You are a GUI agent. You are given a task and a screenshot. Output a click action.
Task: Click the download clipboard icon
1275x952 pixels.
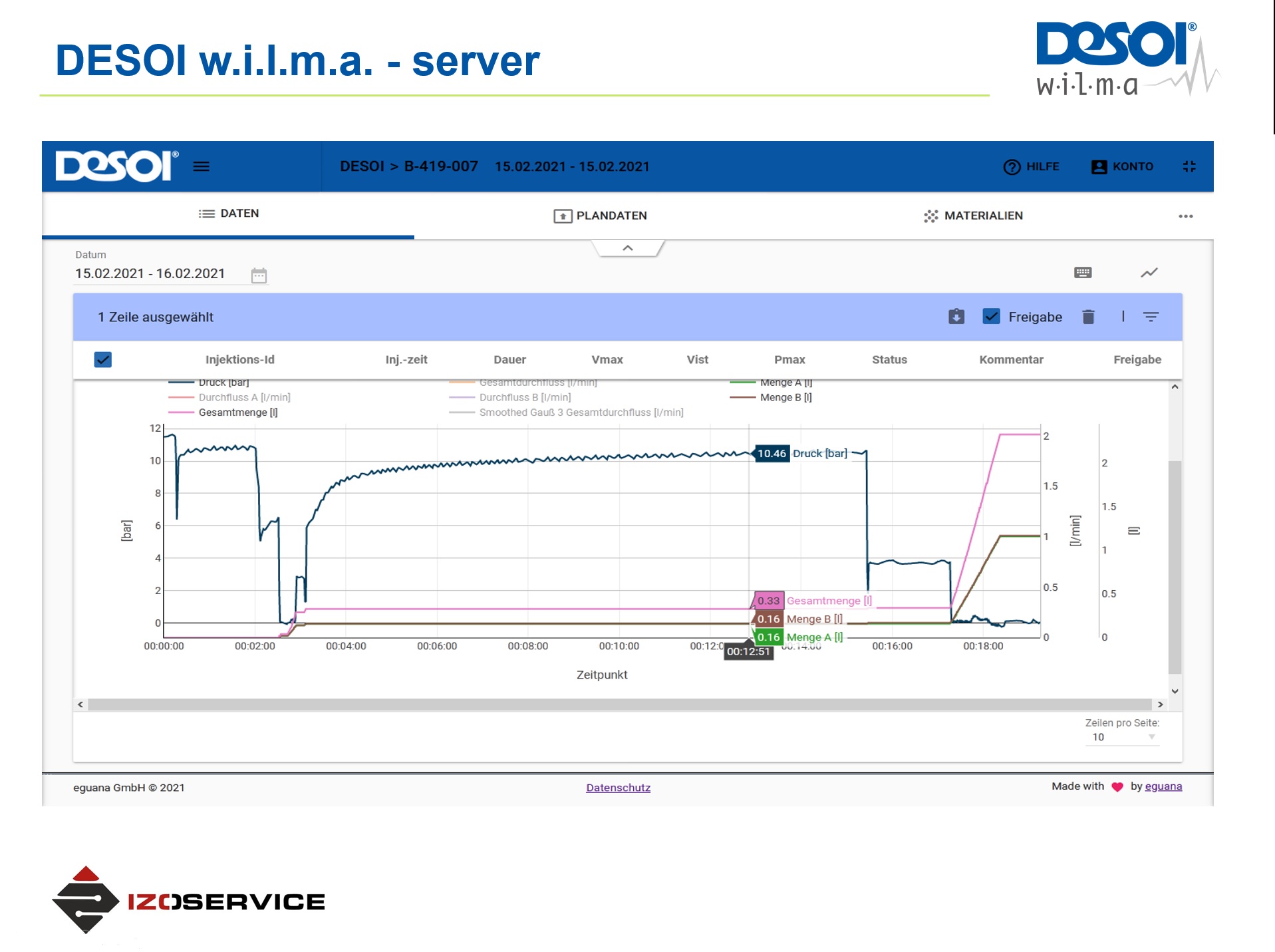[x=956, y=317]
